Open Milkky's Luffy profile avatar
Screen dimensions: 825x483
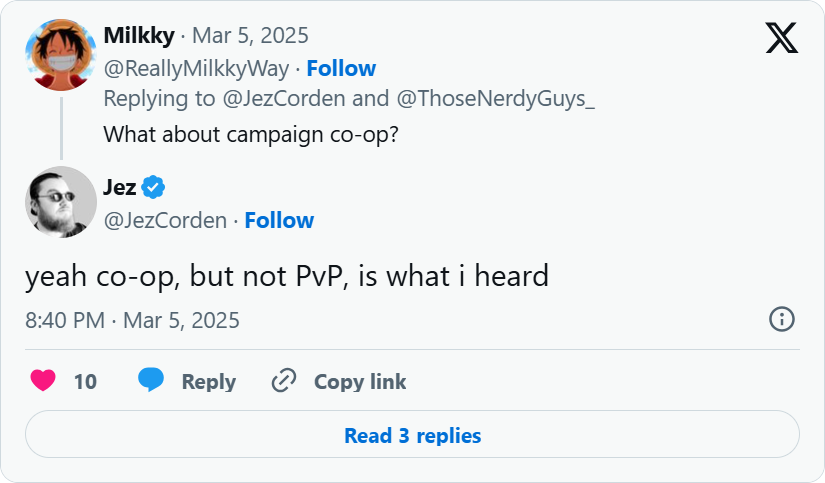[61, 55]
